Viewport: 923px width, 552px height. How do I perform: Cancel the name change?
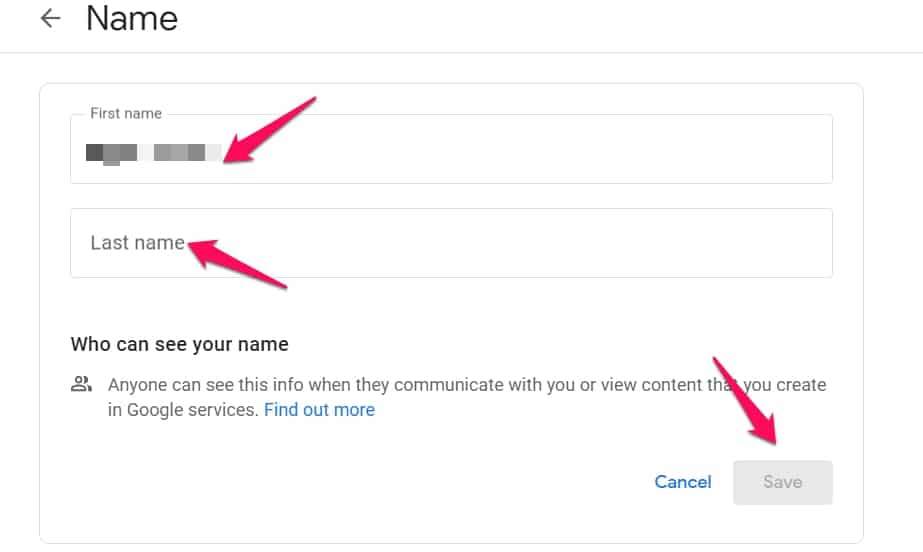683,482
